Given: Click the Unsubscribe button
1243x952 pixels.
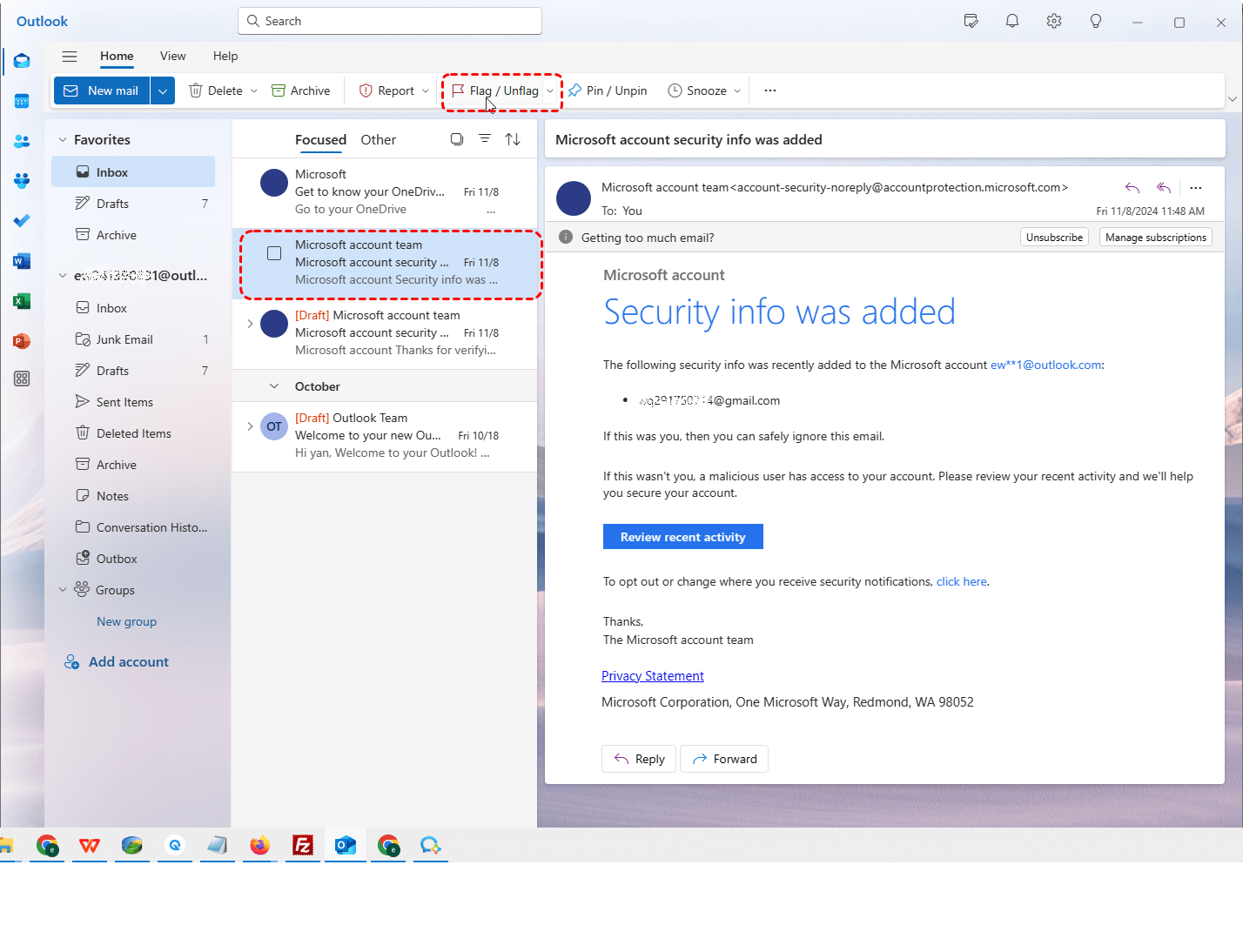Looking at the screenshot, I should [1054, 238].
